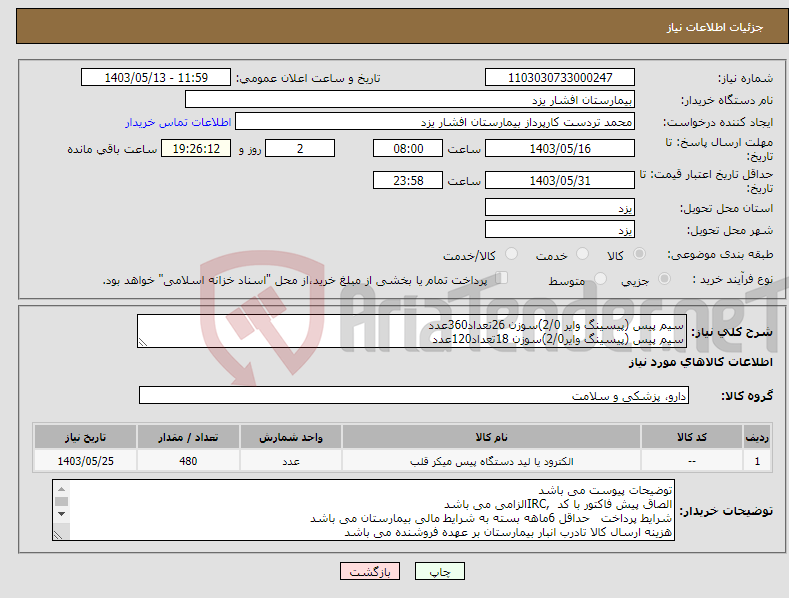
Task: Click the resize handle of description textarea
Action: [143, 342]
